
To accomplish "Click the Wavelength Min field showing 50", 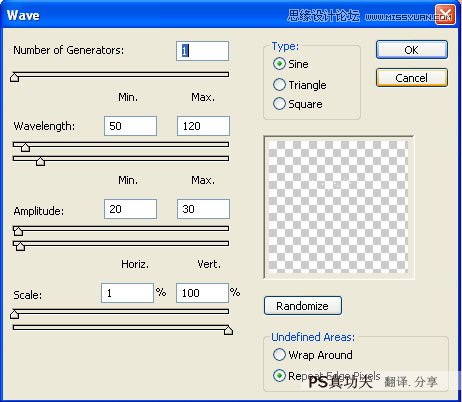I will click(x=130, y=126).
